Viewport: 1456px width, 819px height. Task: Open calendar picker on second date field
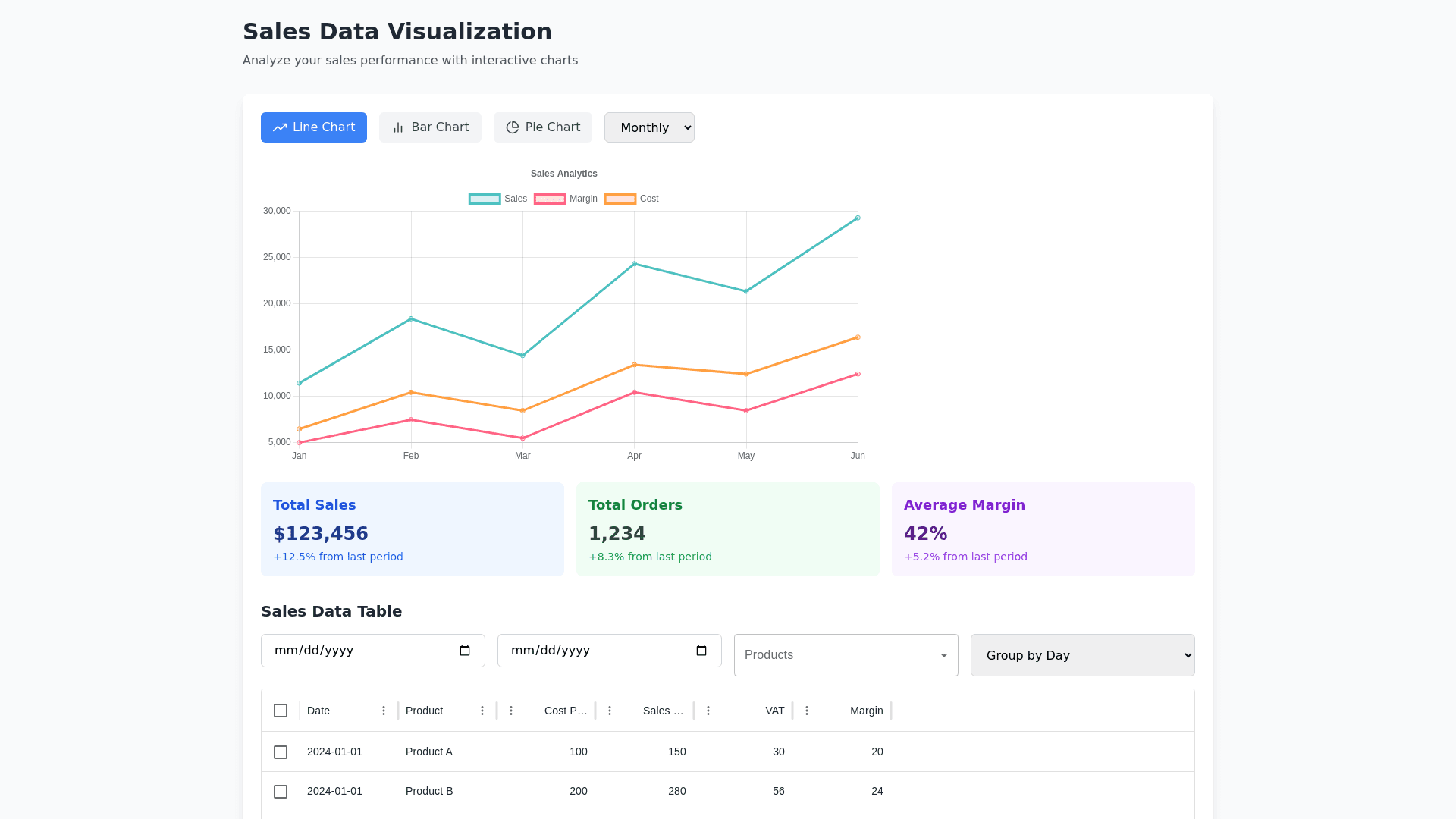701,651
